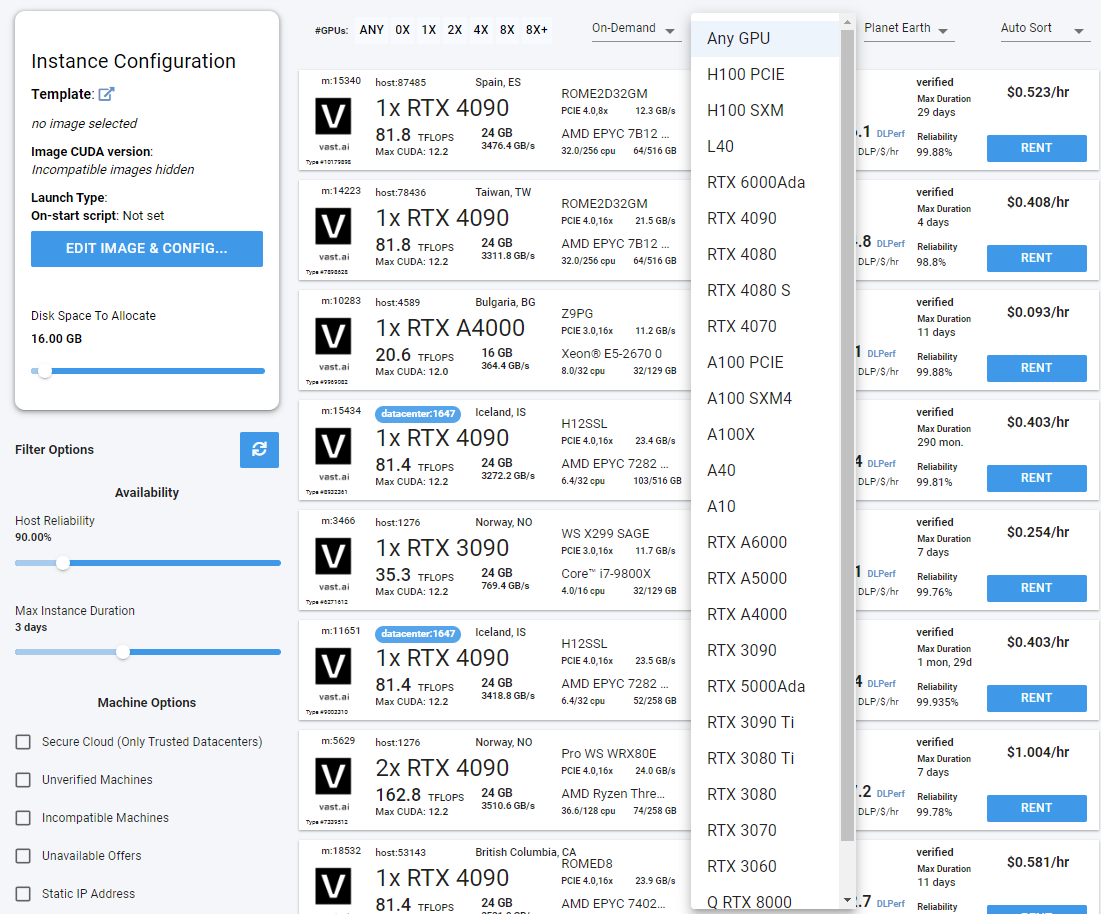Filter GPU count to 8X+
The image size is (1101, 914).
coord(536,30)
